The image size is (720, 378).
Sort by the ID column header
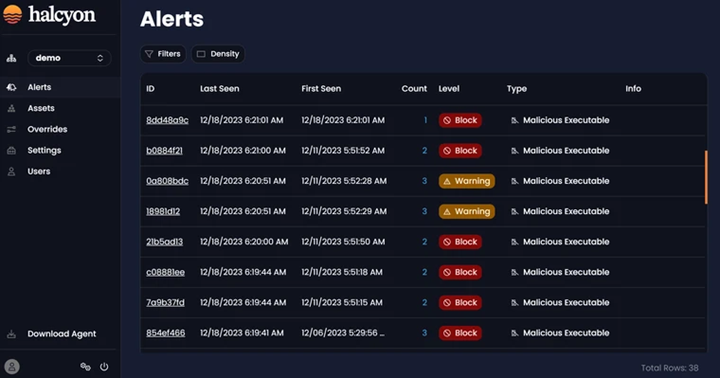click(x=150, y=89)
